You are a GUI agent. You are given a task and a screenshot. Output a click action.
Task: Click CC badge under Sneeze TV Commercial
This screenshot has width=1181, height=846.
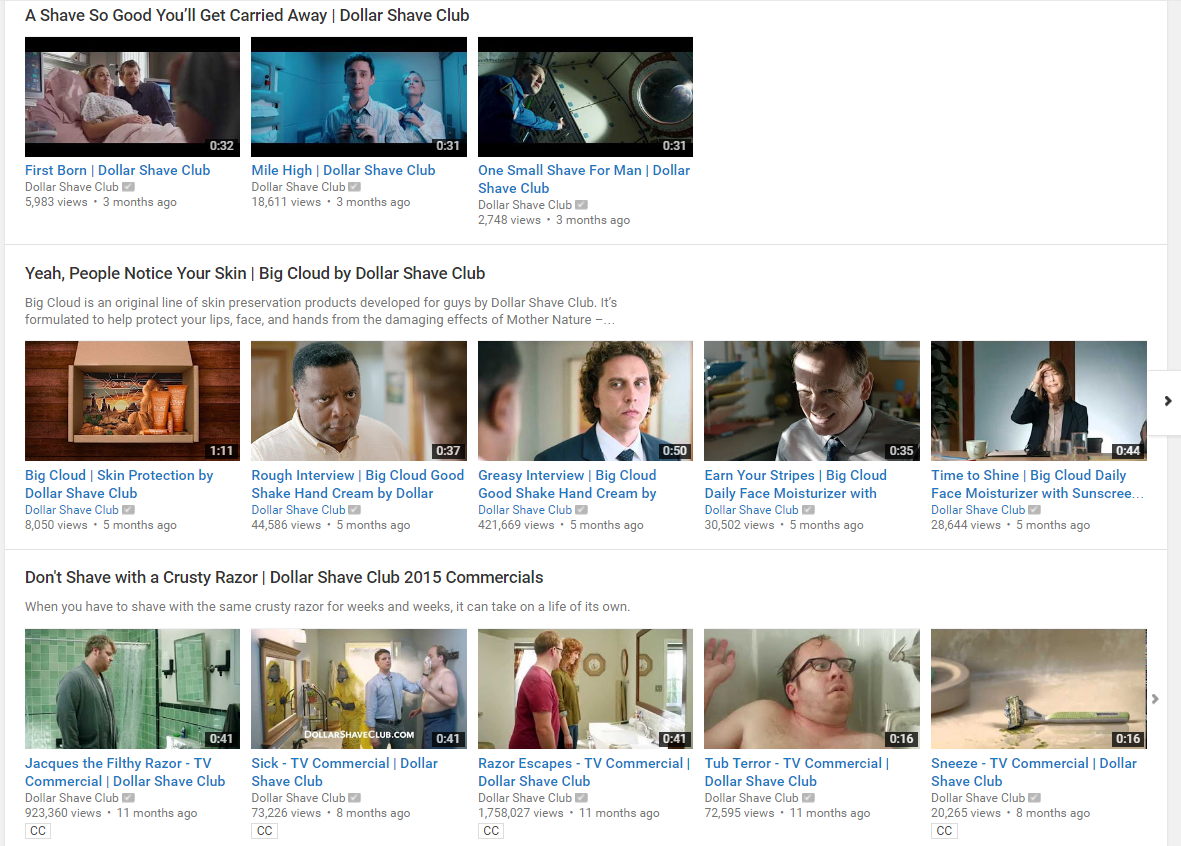944,831
